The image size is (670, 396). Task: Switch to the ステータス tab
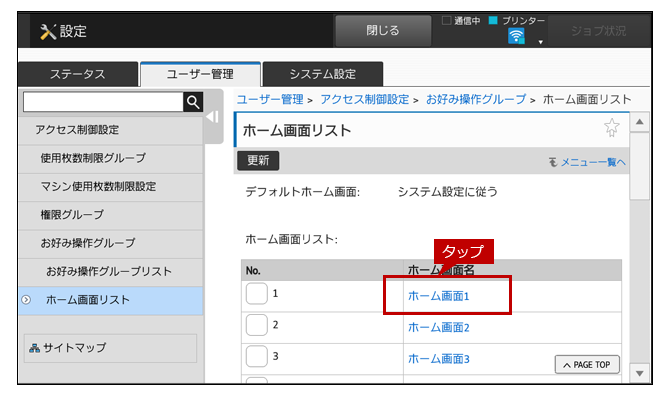[78, 74]
